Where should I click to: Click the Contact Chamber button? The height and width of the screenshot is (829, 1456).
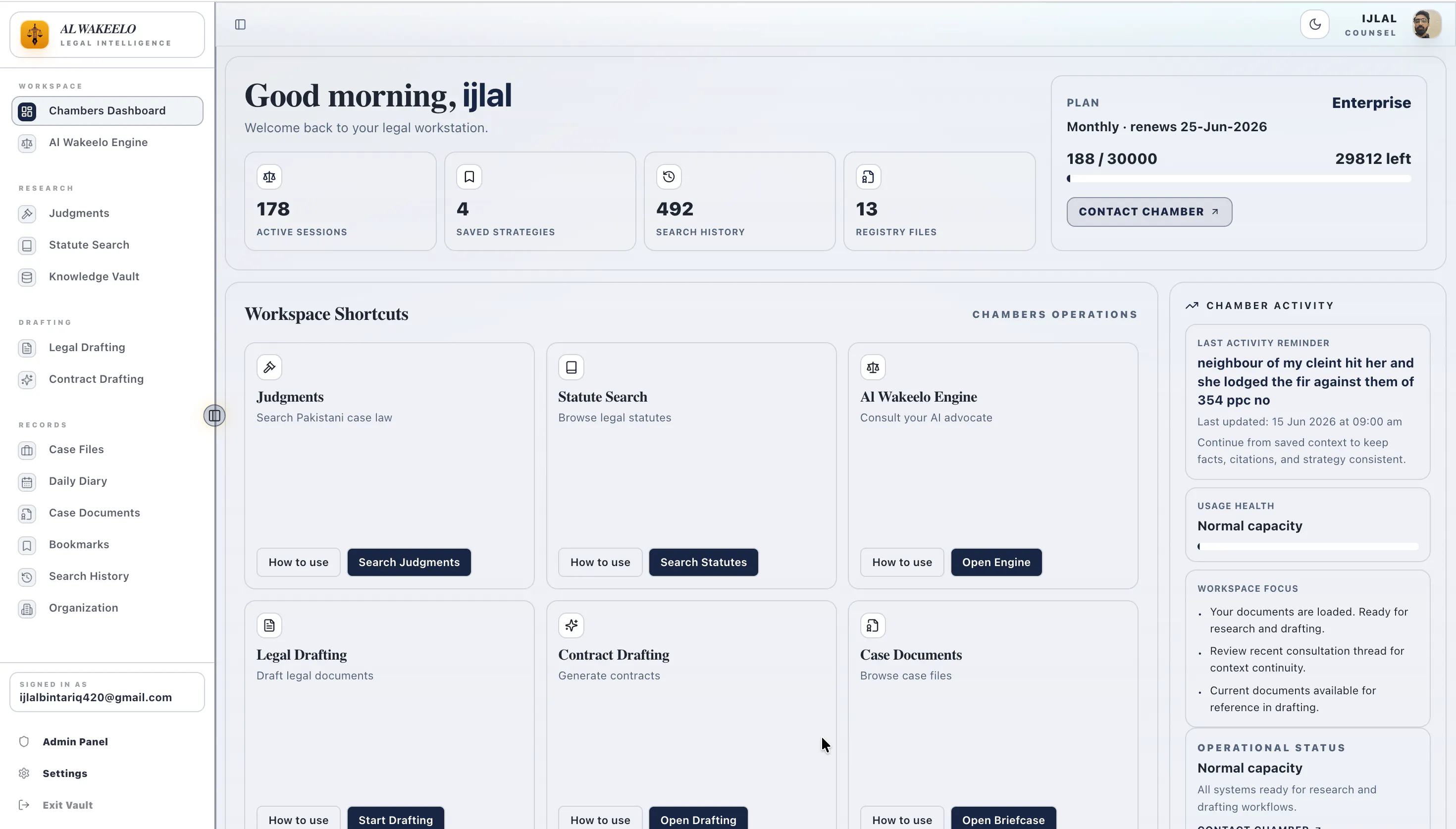coord(1149,212)
